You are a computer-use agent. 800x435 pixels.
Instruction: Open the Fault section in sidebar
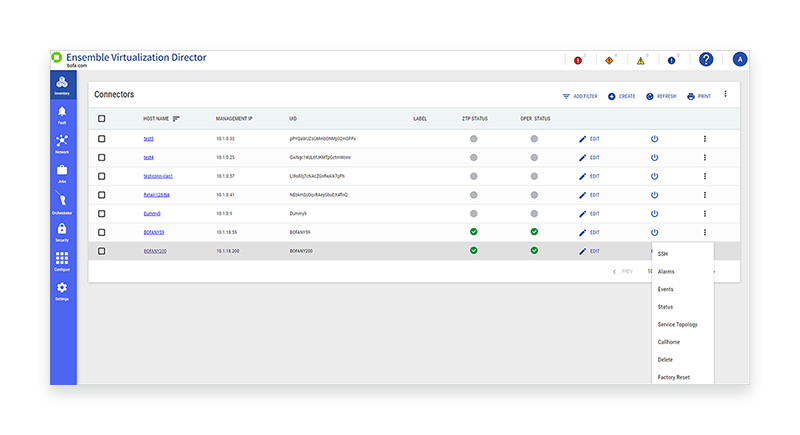(x=62, y=113)
